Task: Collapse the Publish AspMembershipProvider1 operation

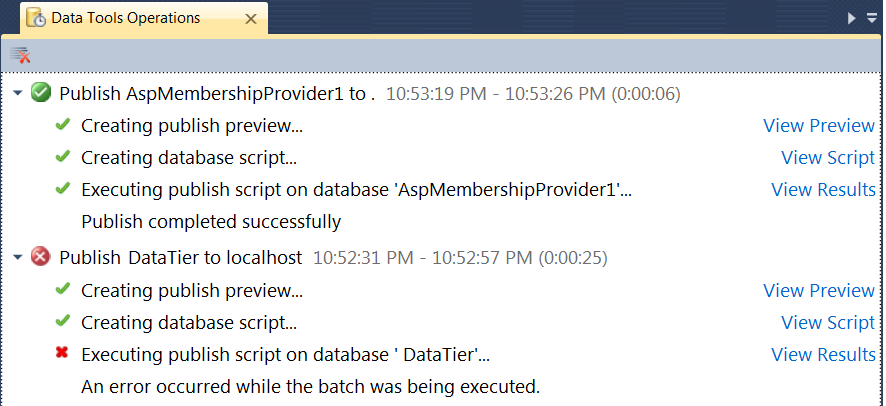Action: 18,93
